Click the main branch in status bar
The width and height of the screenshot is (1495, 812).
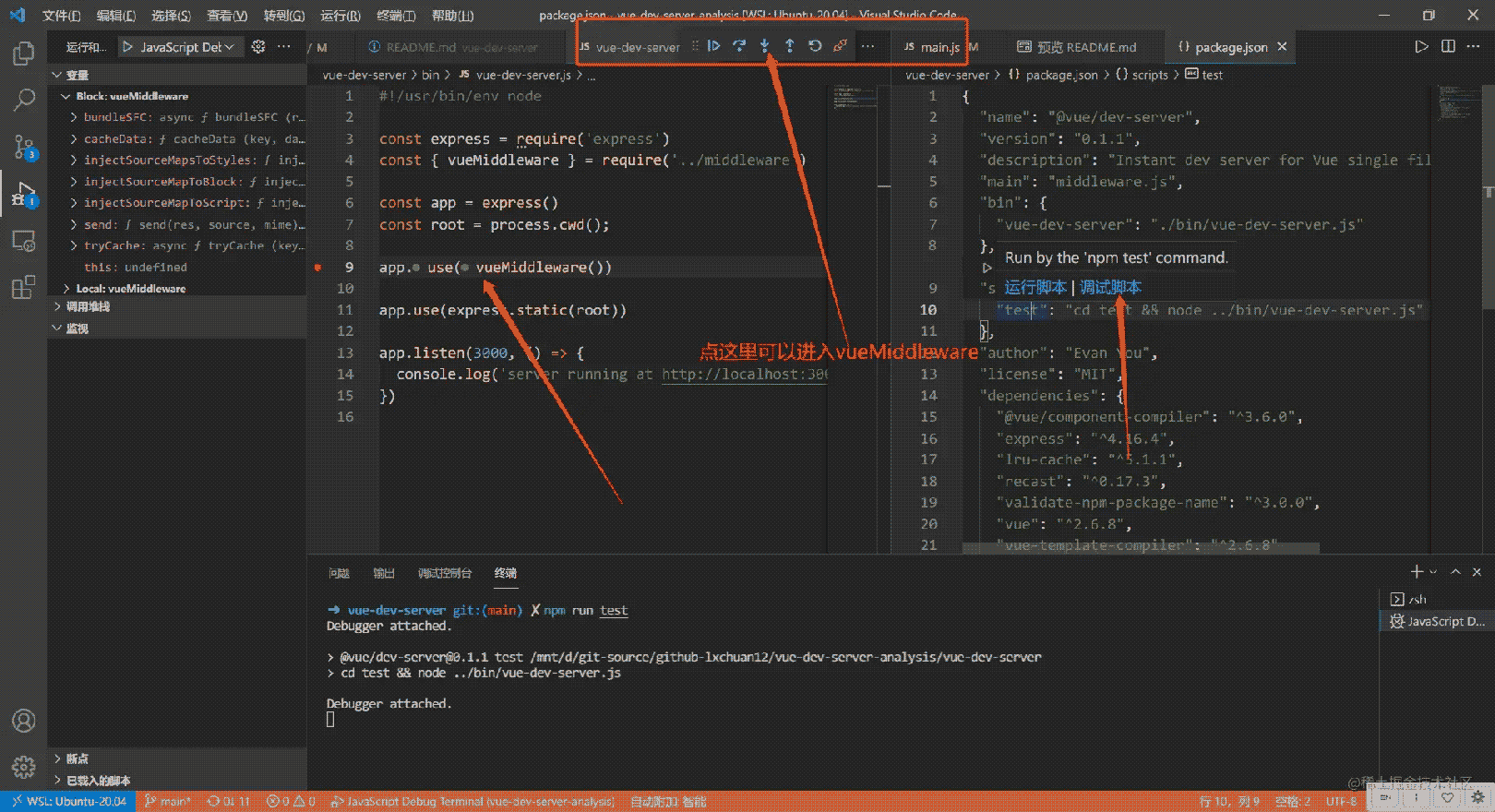click(x=168, y=801)
